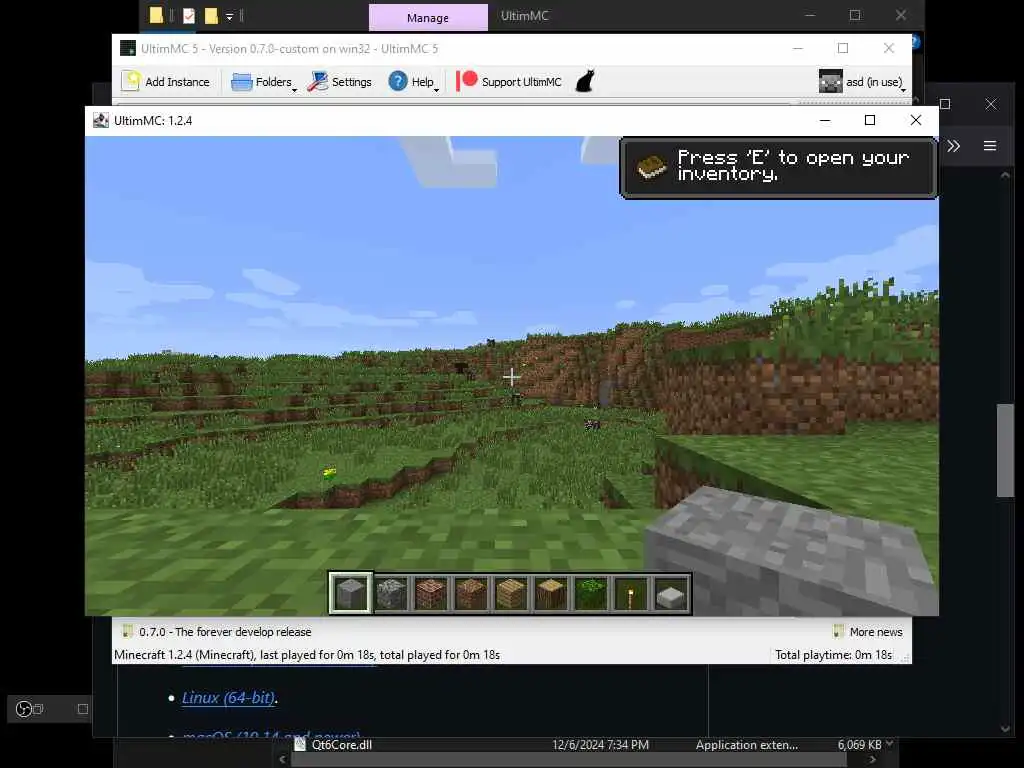Click Add Instance in UltimMC toolbar
This screenshot has width=1024, height=768.
point(167,82)
